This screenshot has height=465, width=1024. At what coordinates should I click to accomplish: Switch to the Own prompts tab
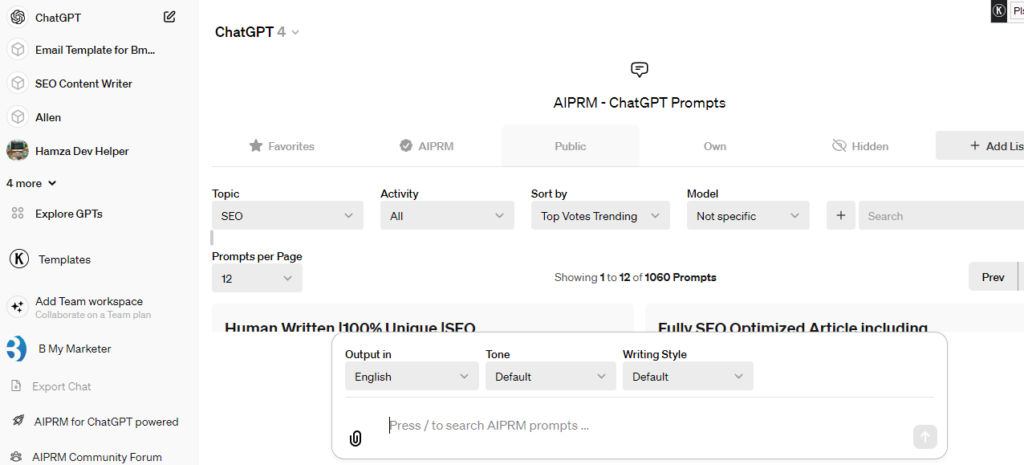(x=714, y=146)
